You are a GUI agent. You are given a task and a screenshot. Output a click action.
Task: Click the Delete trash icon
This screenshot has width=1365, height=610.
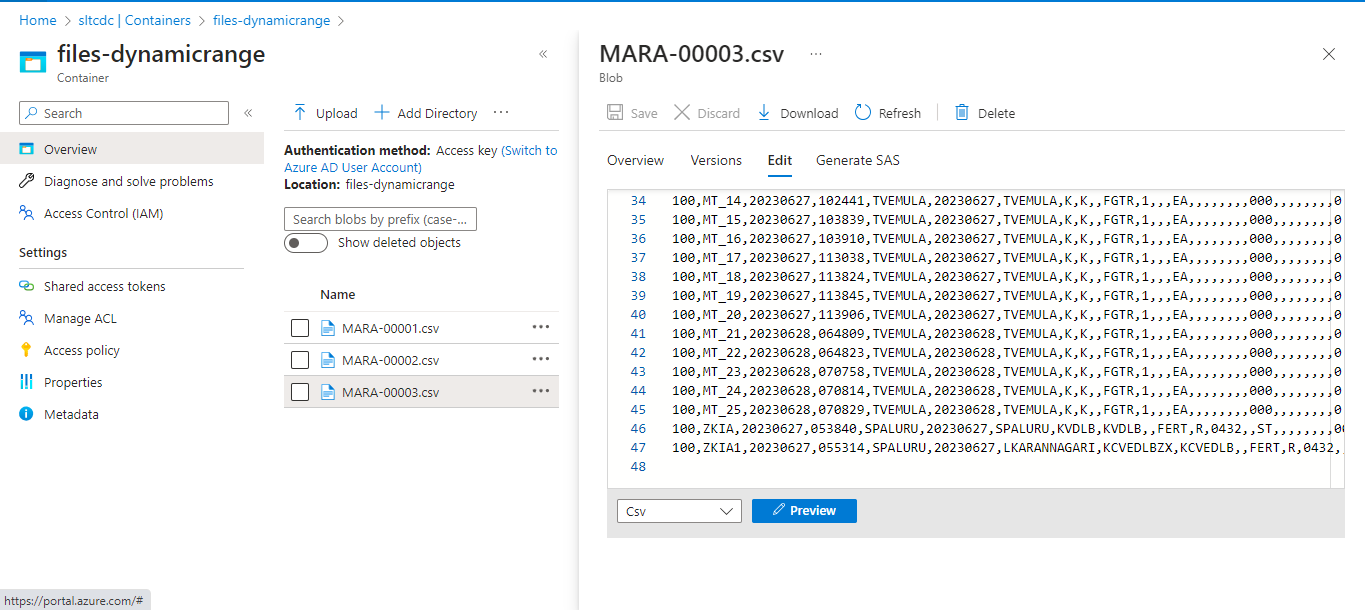tap(962, 113)
